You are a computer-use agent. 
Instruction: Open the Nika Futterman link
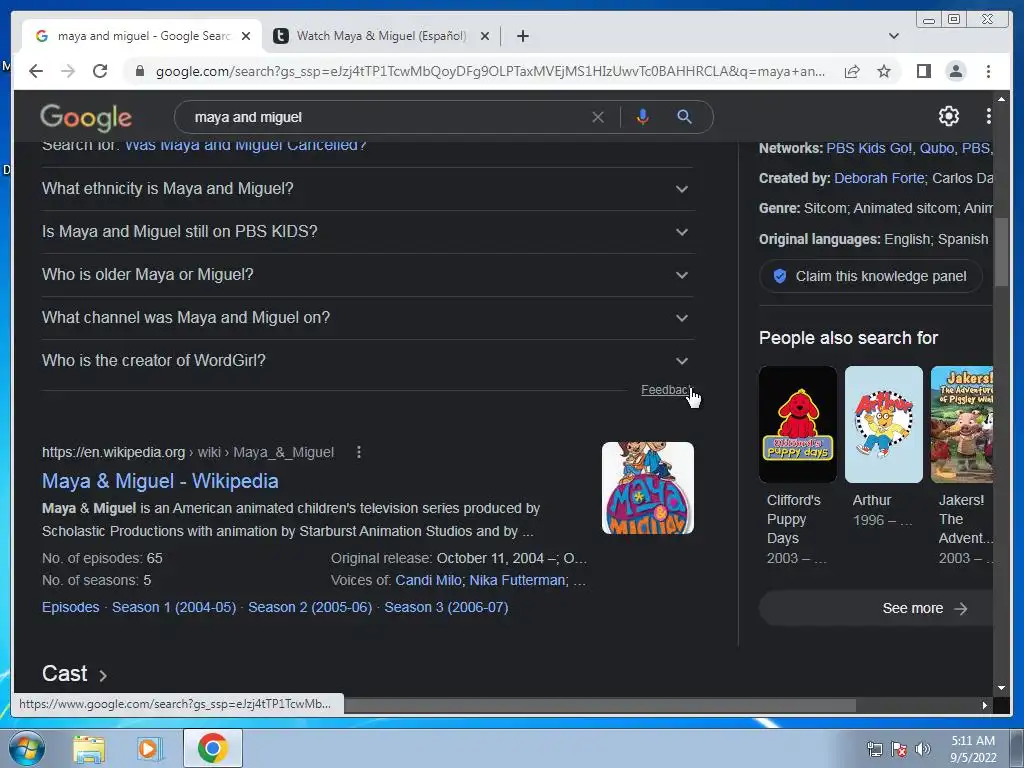517,580
